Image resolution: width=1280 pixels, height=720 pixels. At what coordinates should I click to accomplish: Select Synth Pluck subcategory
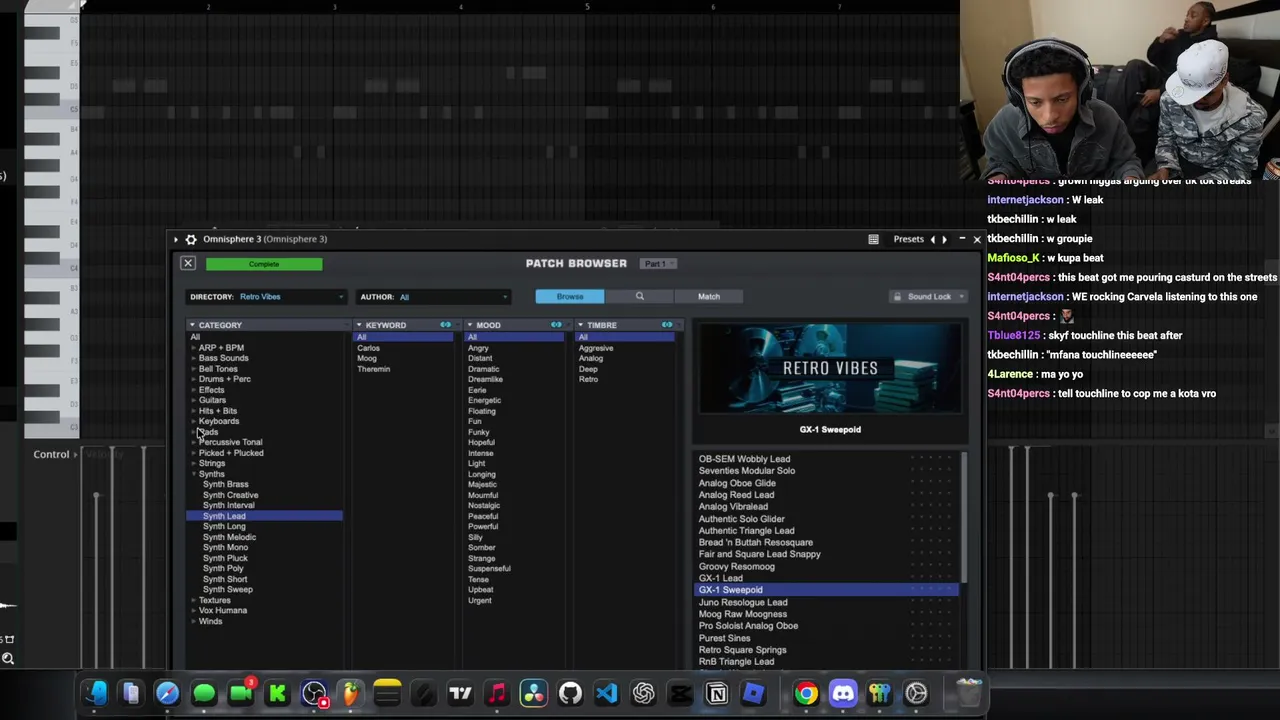[225, 558]
